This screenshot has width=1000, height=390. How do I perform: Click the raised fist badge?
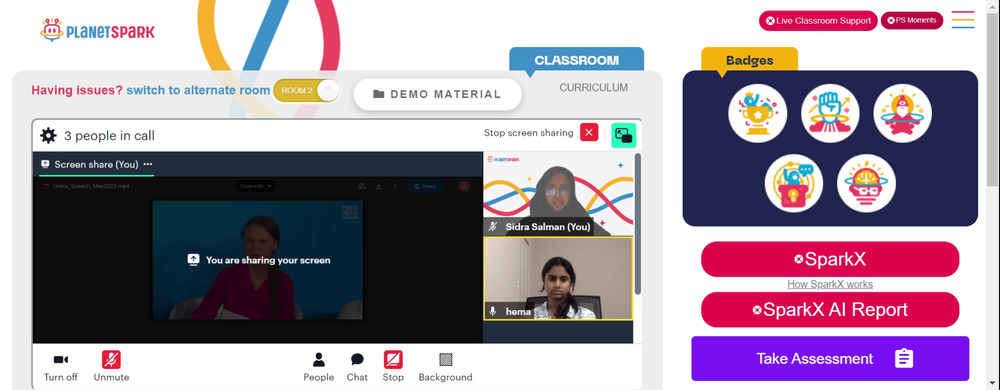(x=830, y=113)
